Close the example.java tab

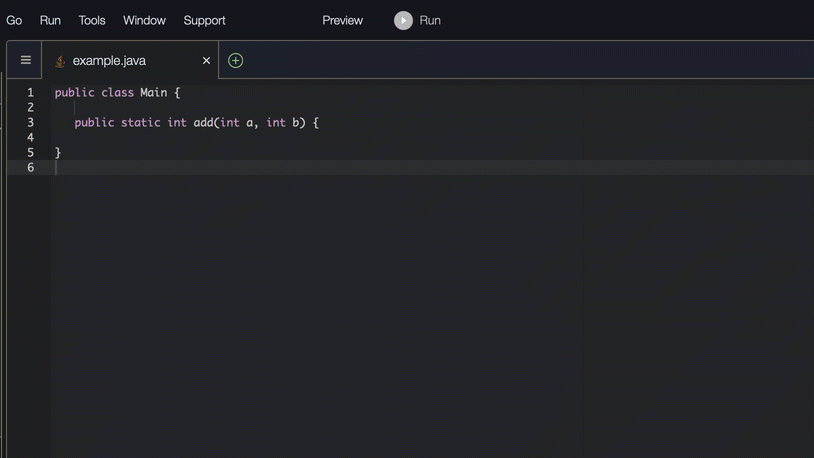pyautogui.click(x=207, y=61)
